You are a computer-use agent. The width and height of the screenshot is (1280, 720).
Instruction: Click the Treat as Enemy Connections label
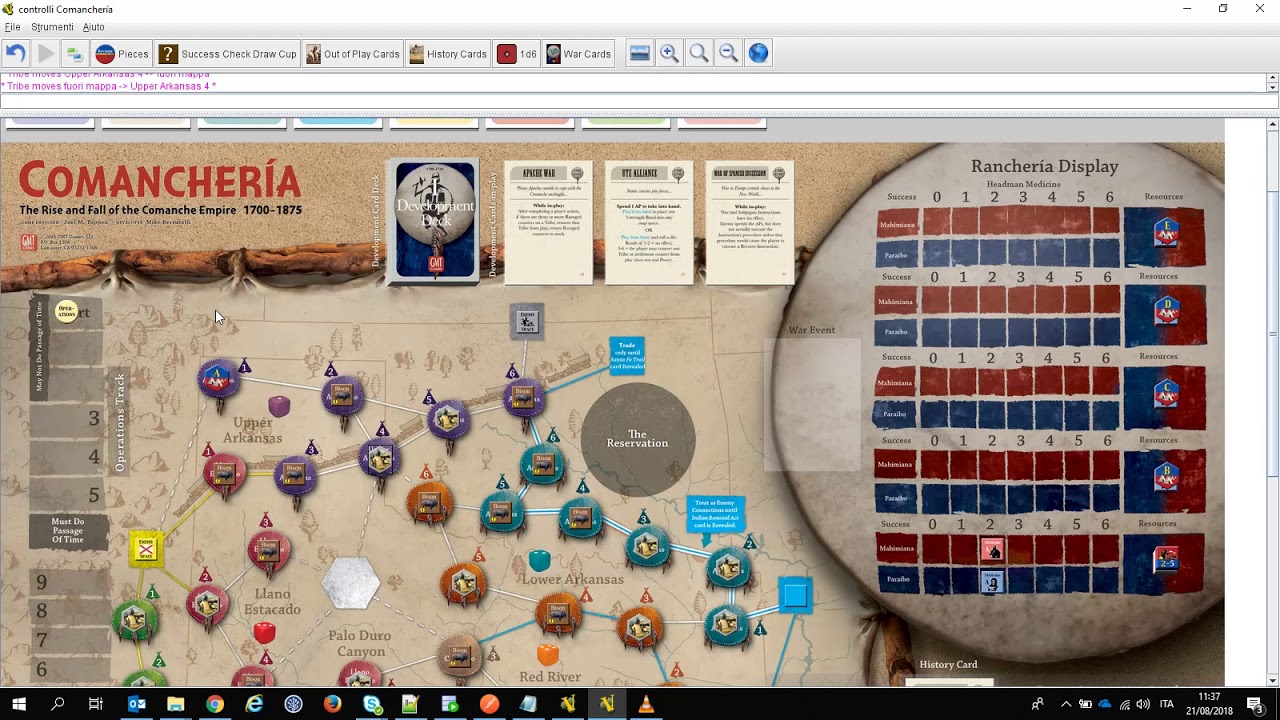715,515
